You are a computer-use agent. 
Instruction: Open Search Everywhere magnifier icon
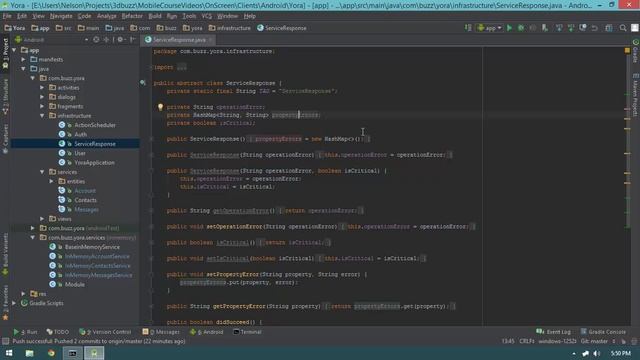pos(623,28)
